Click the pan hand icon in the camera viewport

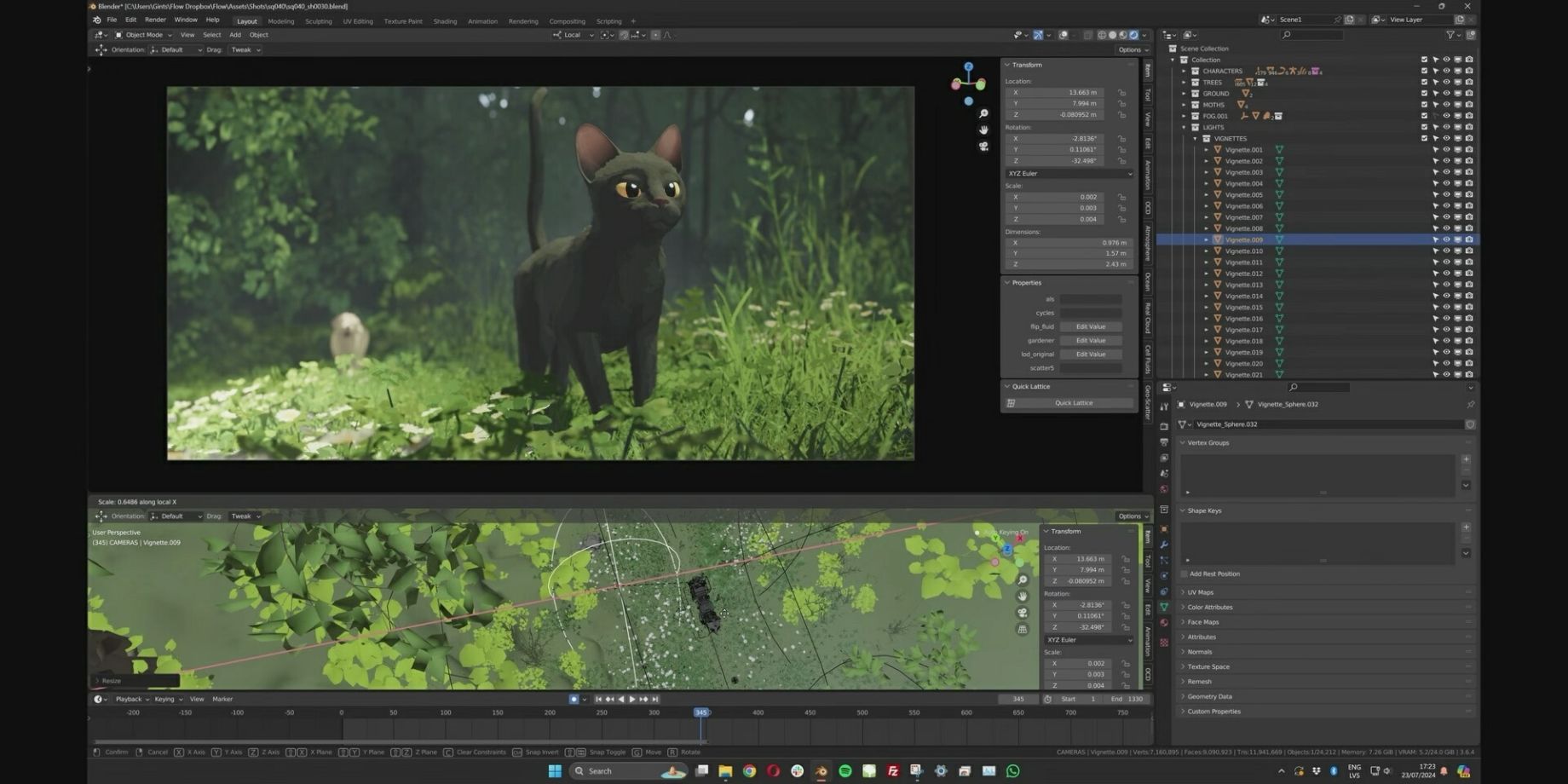[x=983, y=130]
